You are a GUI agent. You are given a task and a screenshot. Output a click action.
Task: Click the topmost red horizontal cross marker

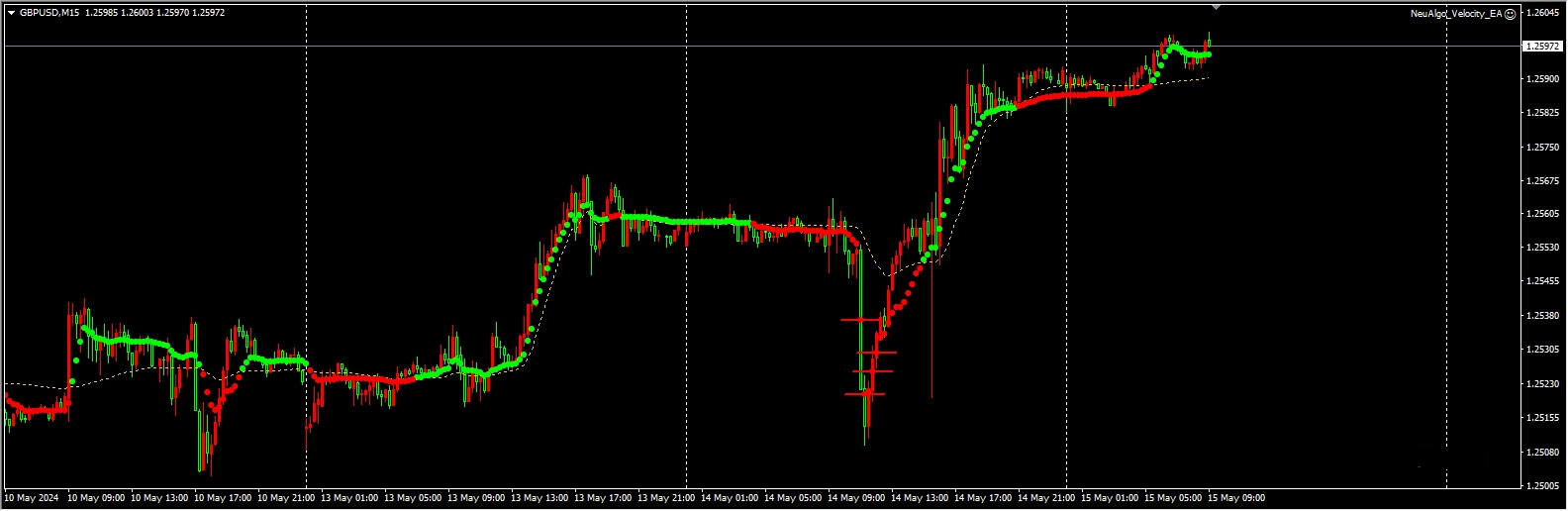coord(860,320)
